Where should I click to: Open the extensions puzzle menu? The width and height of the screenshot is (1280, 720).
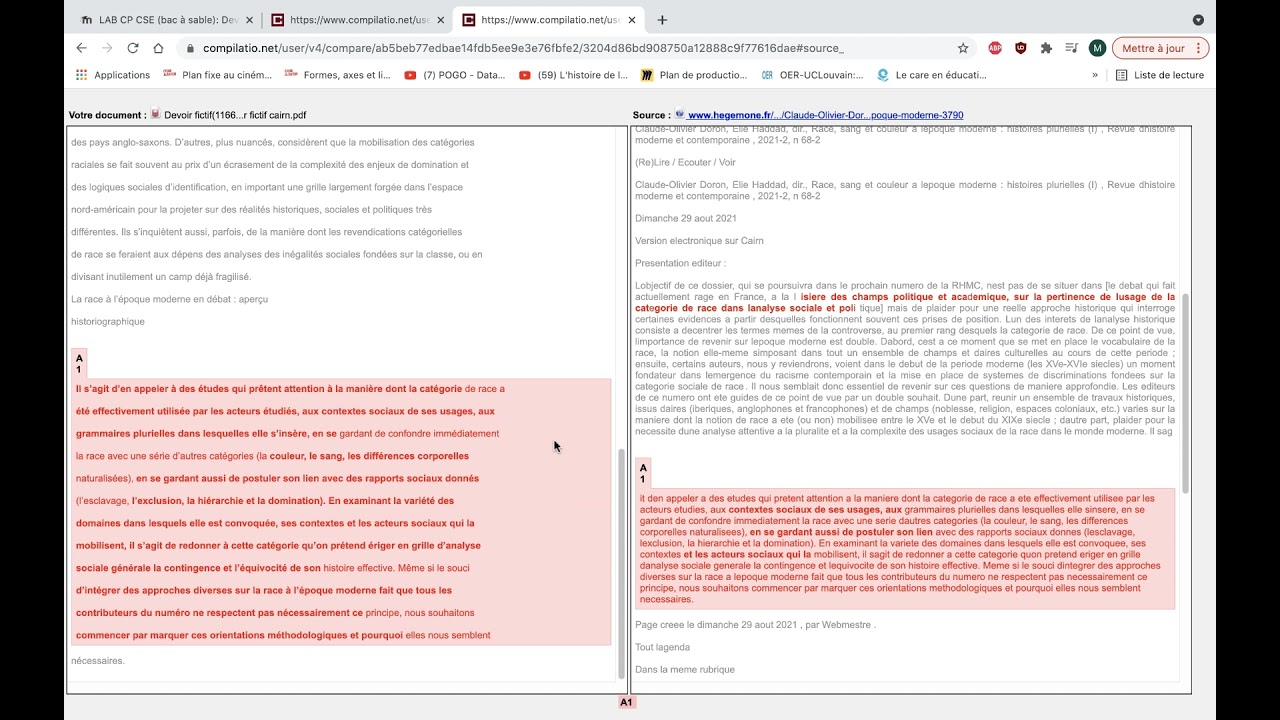click(1046, 48)
